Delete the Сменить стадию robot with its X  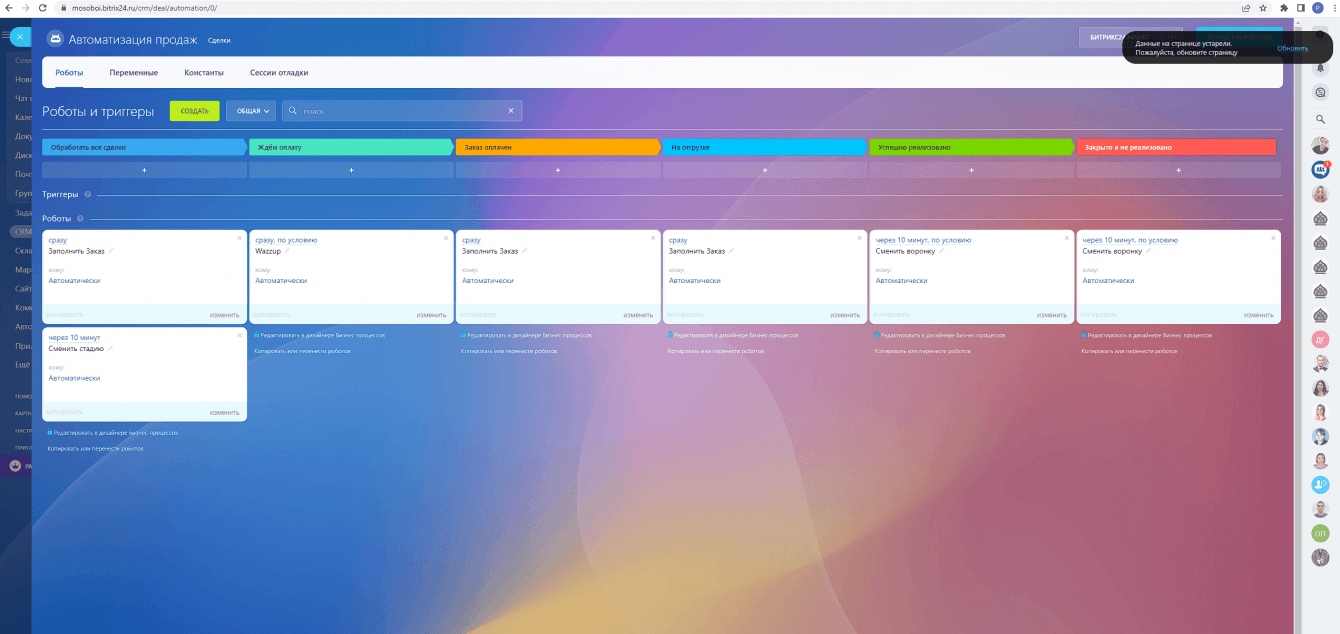[239, 336]
